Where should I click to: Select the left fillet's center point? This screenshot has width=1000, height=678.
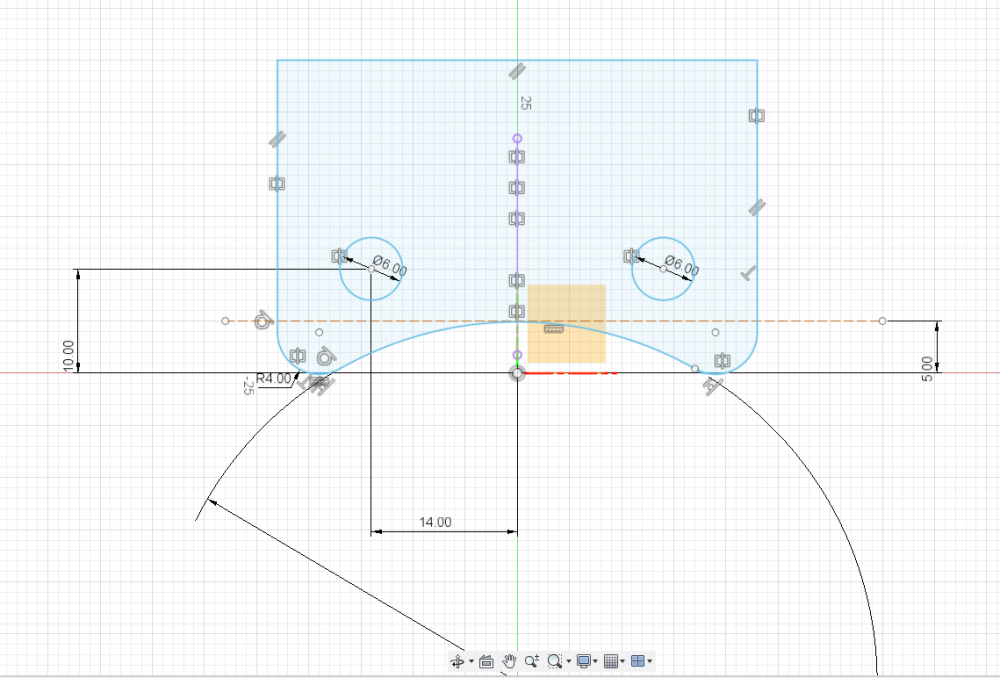click(x=319, y=332)
